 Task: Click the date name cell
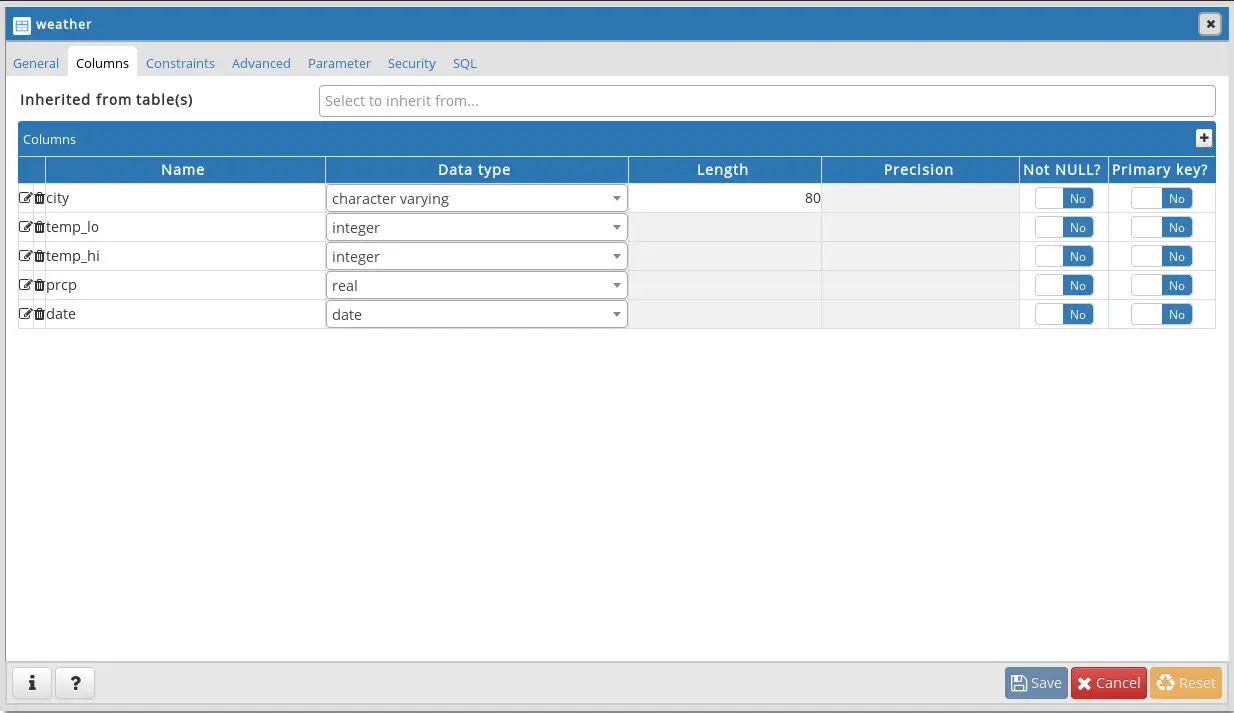[185, 314]
